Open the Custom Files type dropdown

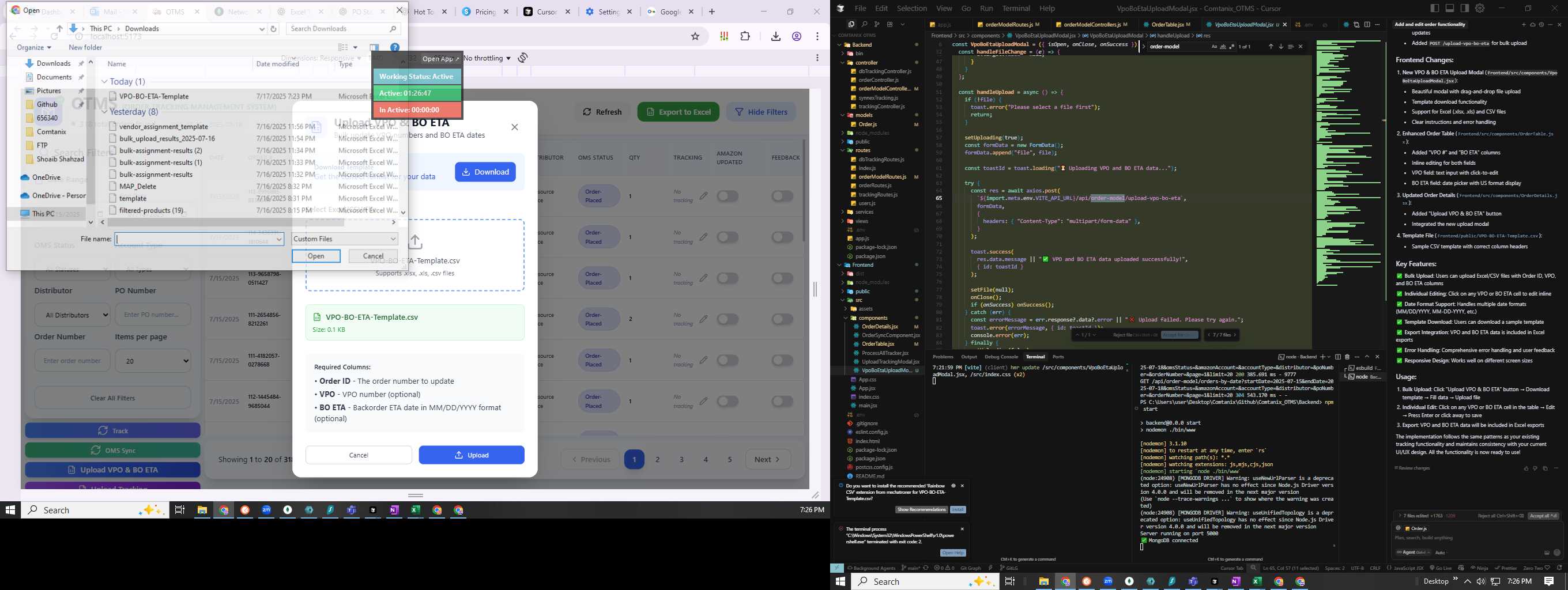click(x=345, y=239)
